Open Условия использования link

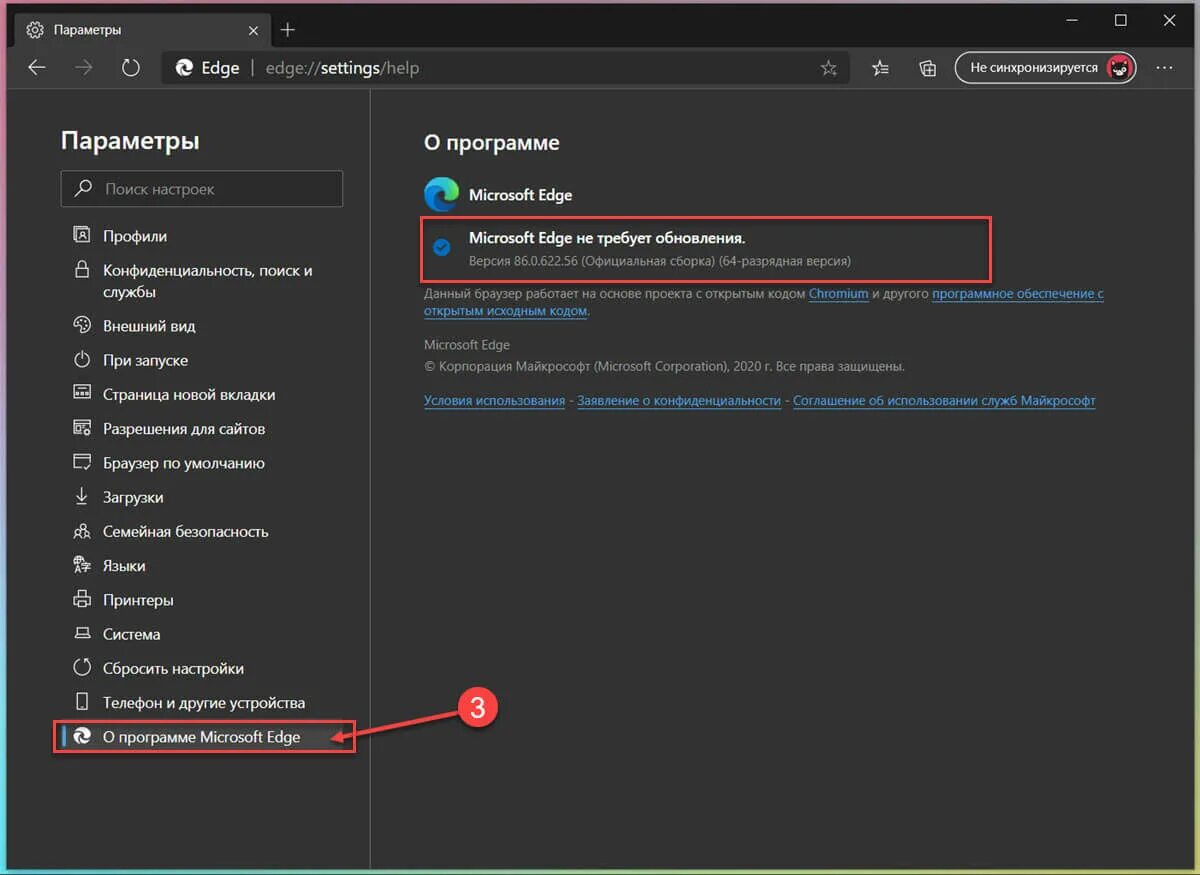coord(494,400)
